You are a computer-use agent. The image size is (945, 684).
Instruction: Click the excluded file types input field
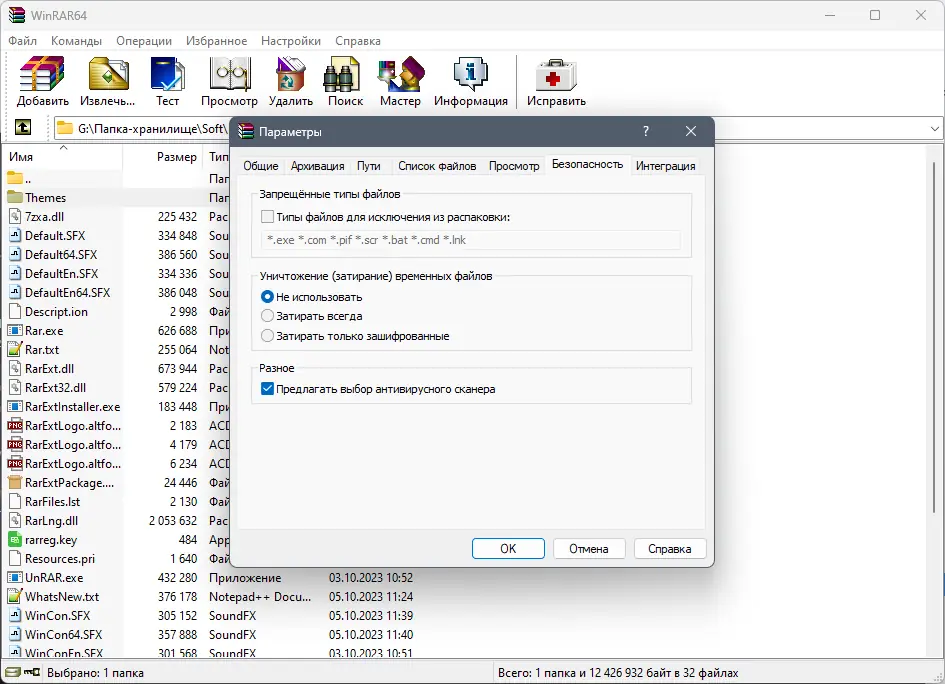pyautogui.click(x=471, y=240)
